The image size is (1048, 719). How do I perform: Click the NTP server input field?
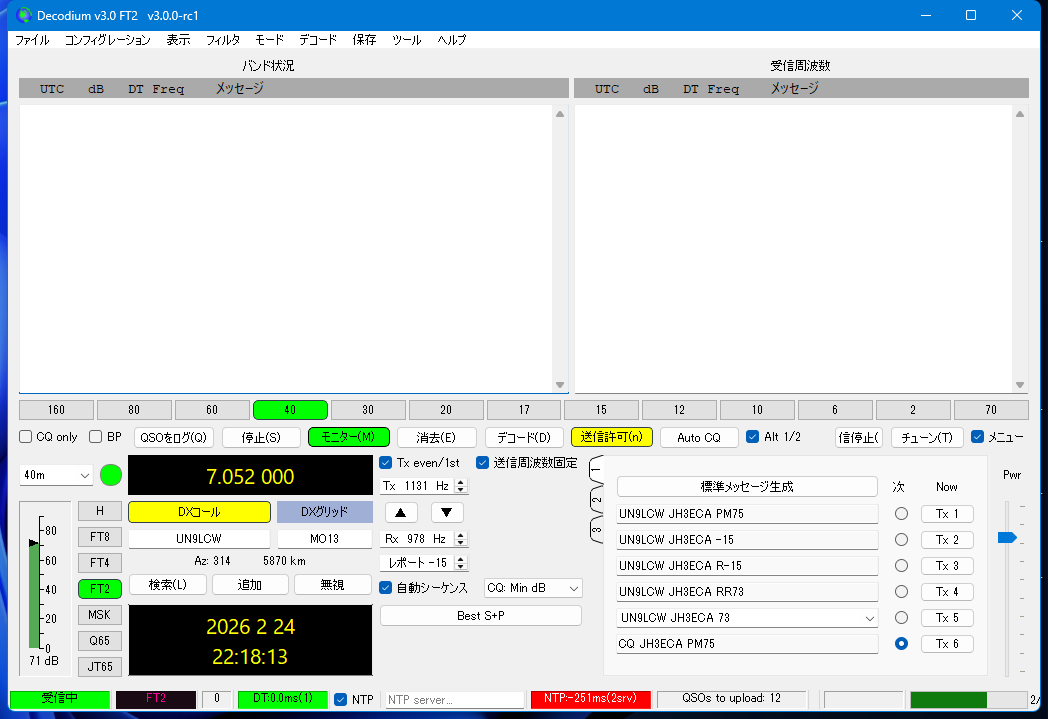455,700
